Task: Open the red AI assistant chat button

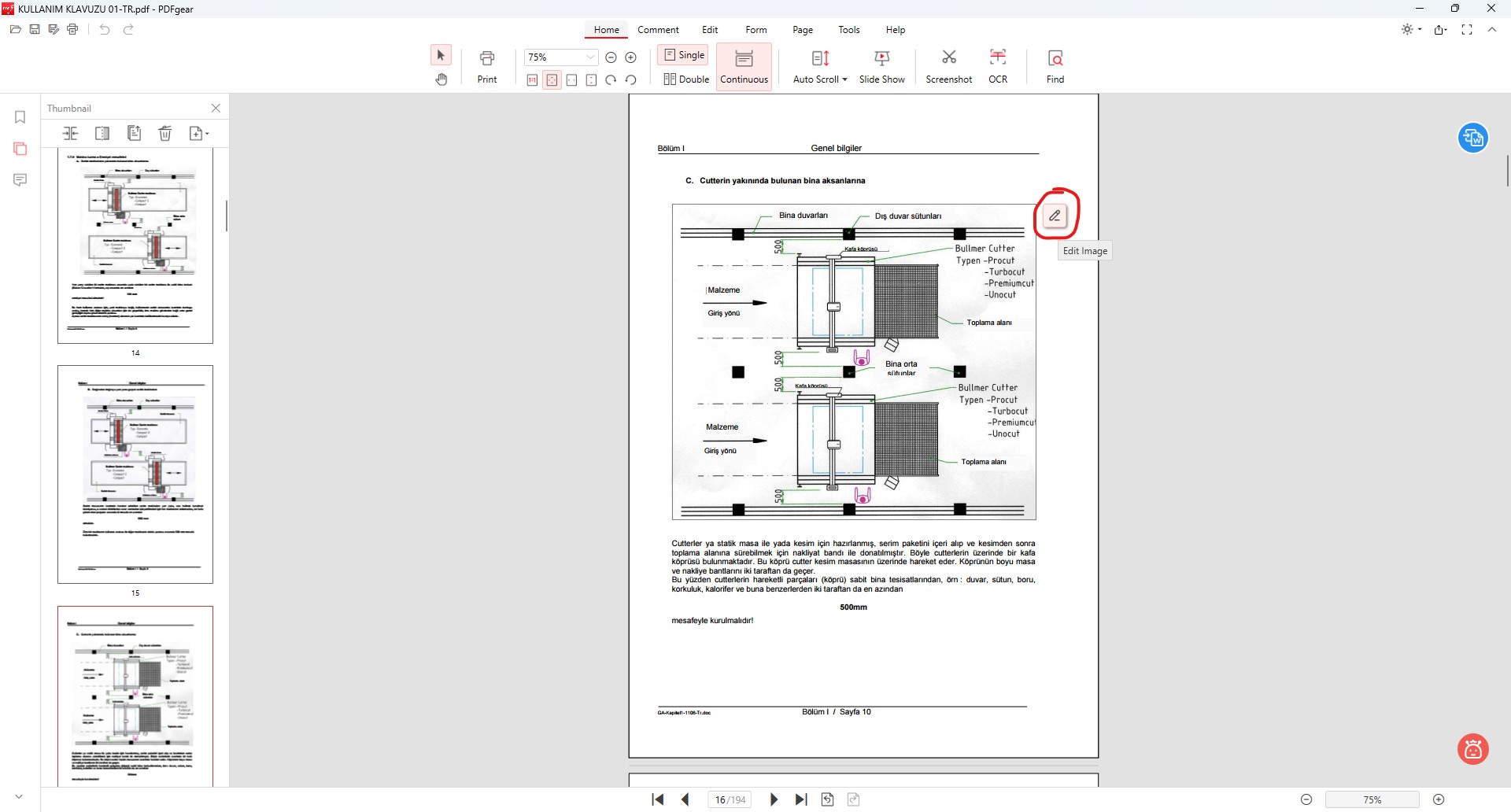Action: [1473, 749]
